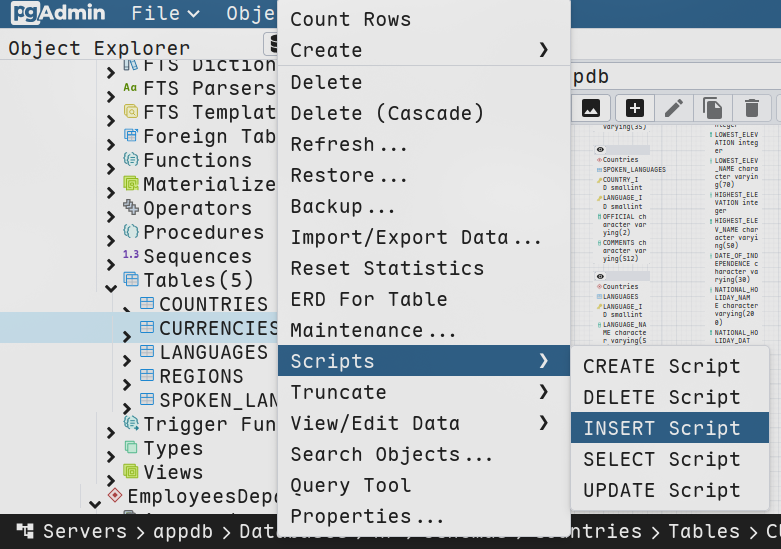Click Properties... in context menu

point(367,516)
